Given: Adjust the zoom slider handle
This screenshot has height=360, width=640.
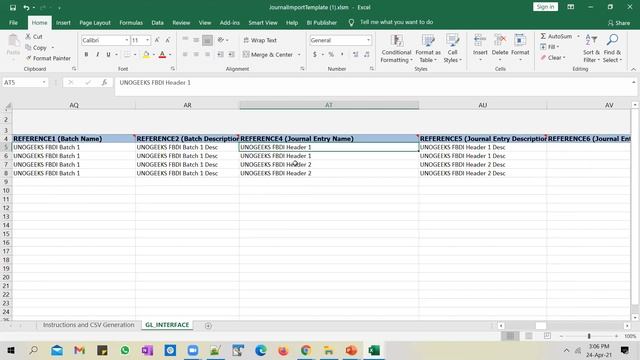Looking at the screenshot, I should pyautogui.click(x=589, y=336).
